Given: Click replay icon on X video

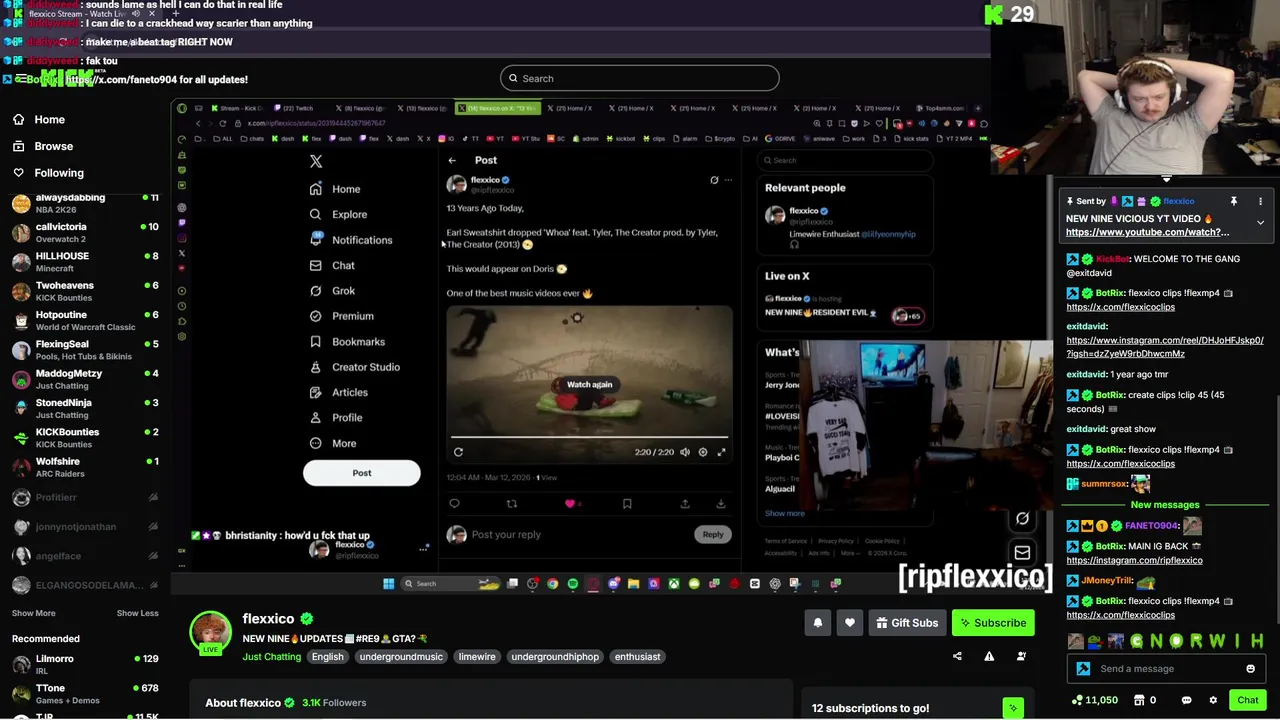Looking at the screenshot, I should [x=458, y=452].
